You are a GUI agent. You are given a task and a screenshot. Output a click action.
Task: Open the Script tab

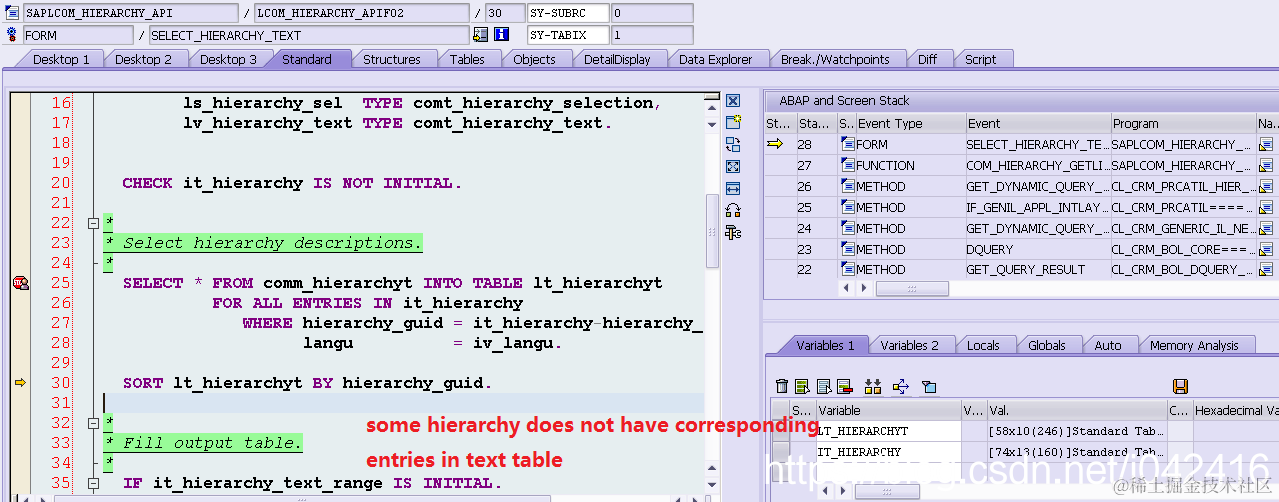pyautogui.click(x=980, y=59)
